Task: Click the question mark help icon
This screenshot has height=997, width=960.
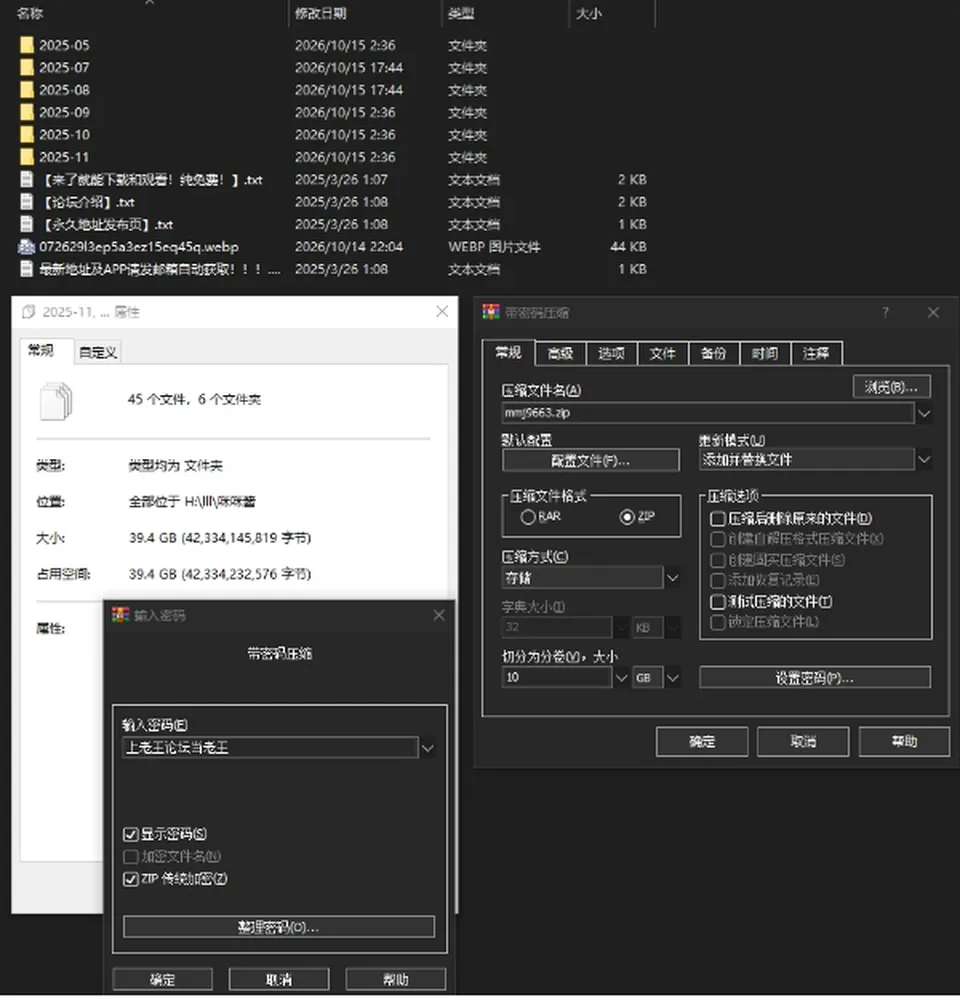Action: tap(885, 312)
